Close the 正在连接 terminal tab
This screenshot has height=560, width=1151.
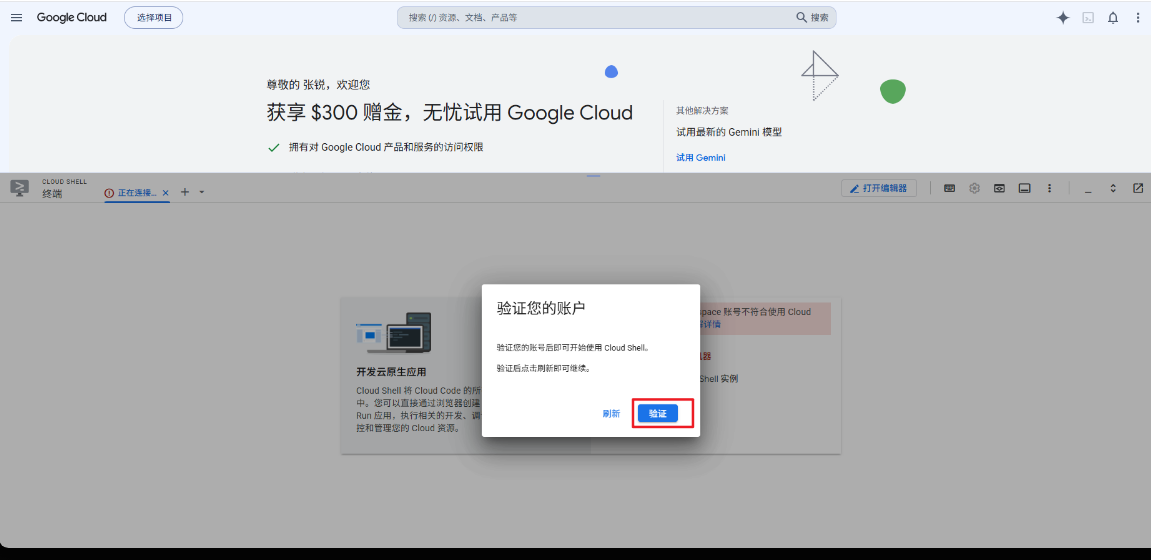click(x=165, y=192)
